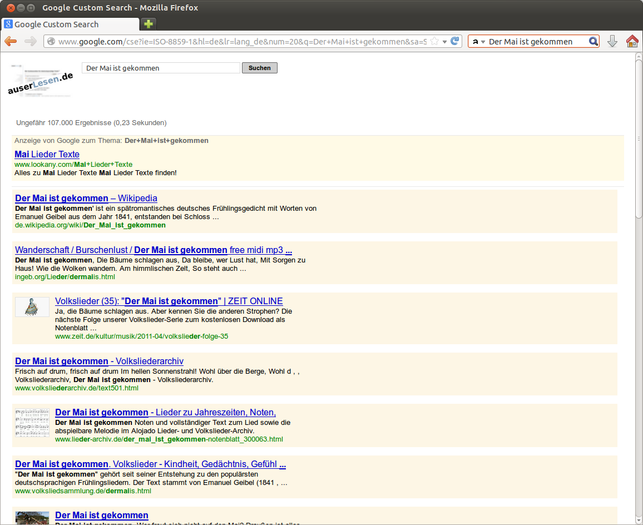
Task: Click the volksliedsammlung.de/dermai URL
Action: 83,491
